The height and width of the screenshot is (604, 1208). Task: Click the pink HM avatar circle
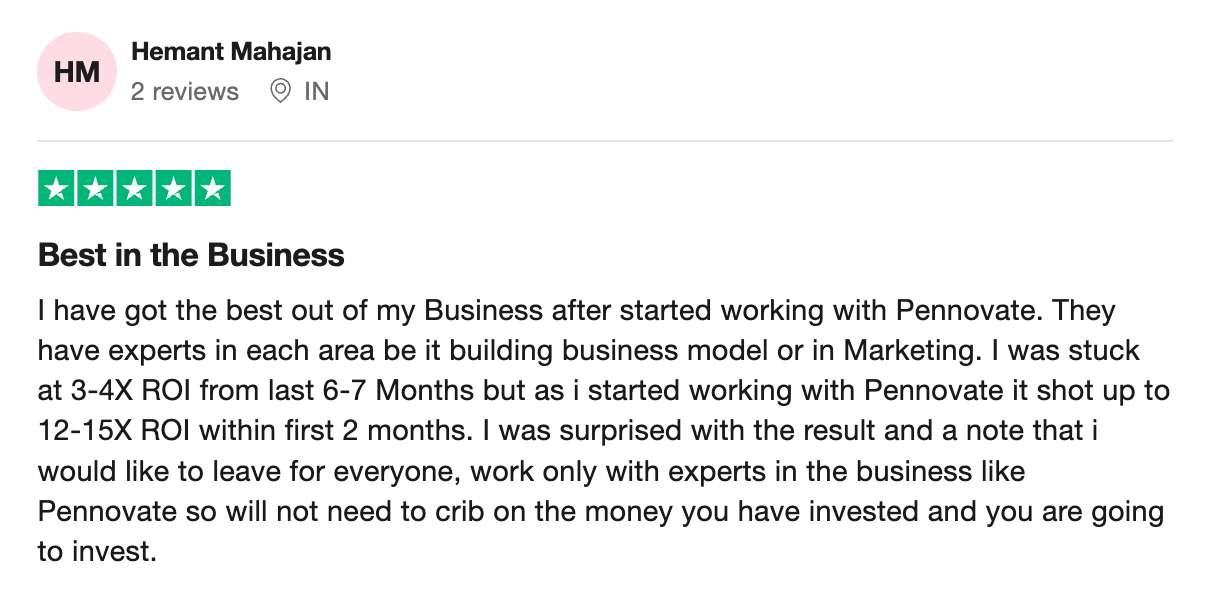[x=77, y=72]
